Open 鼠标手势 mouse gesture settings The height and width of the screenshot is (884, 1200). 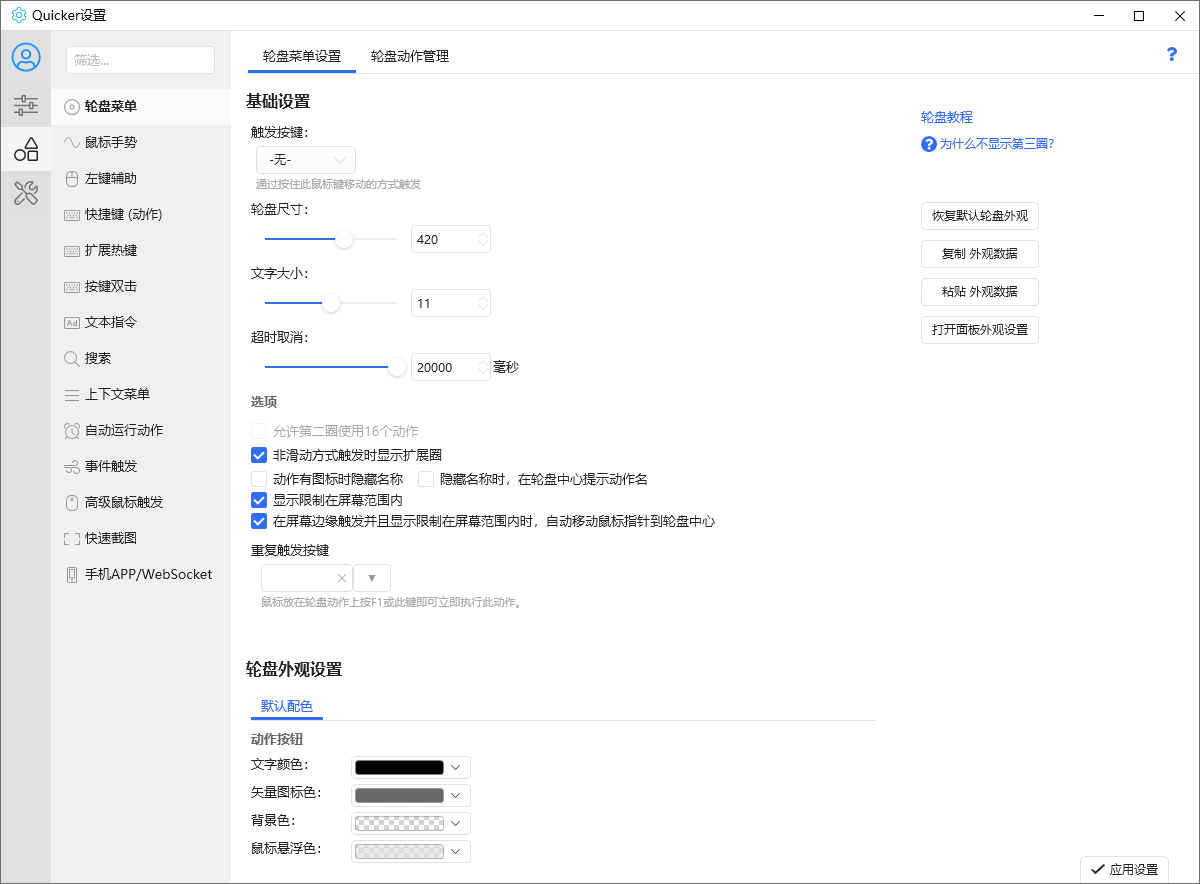click(x=110, y=143)
